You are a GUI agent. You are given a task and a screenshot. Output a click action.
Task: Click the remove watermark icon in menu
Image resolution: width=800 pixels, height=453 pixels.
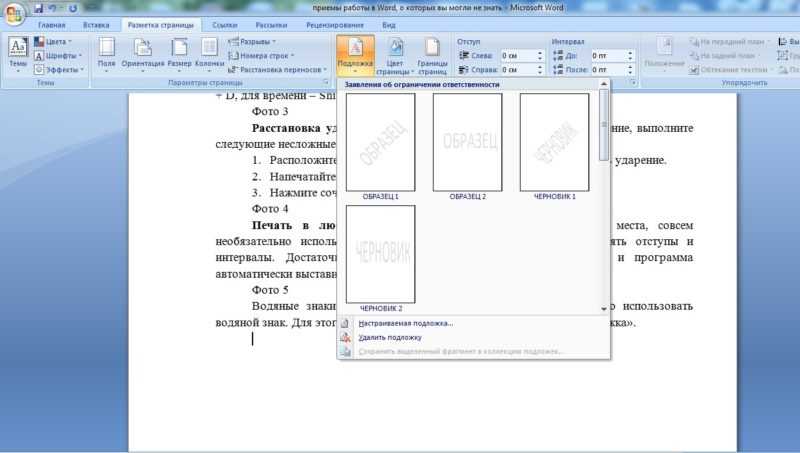click(x=346, y=337)
